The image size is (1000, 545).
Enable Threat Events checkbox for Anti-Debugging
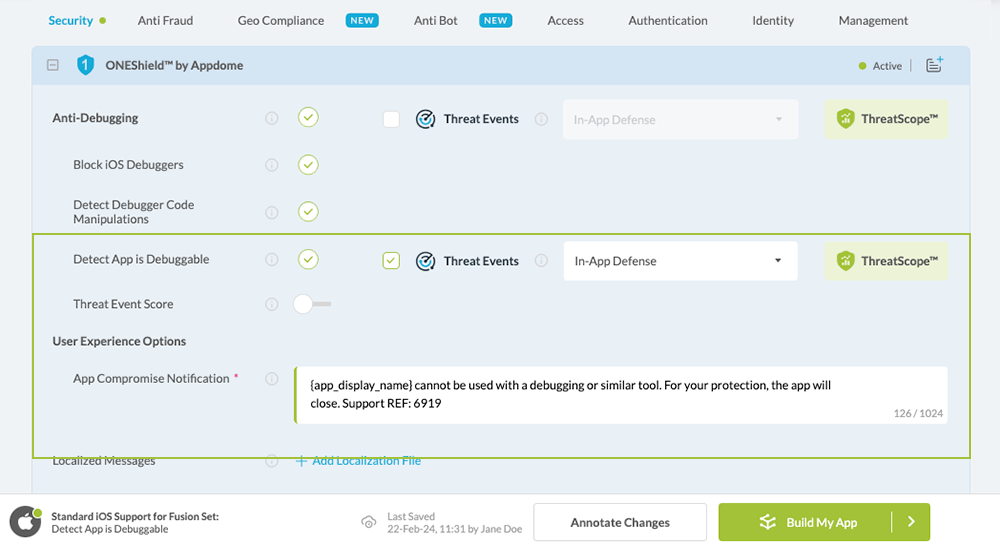pyautogui.click(x=391, y=119)
